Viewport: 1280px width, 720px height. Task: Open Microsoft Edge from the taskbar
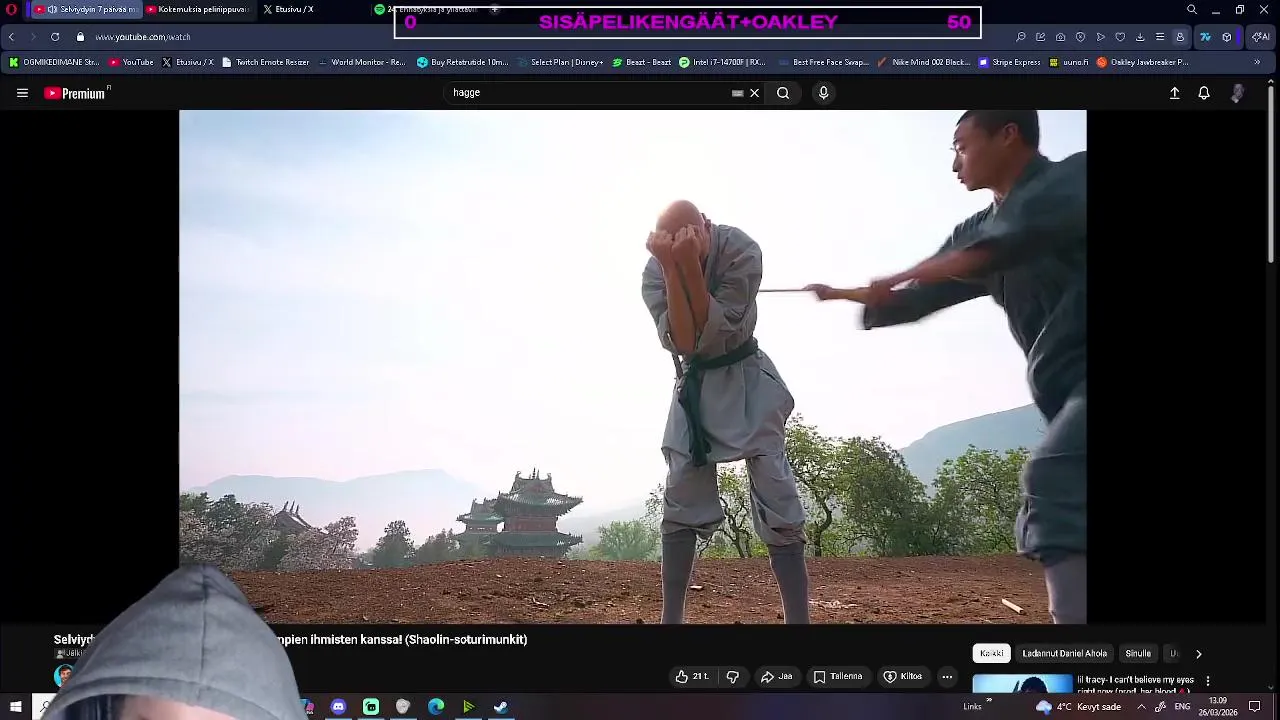436,707
